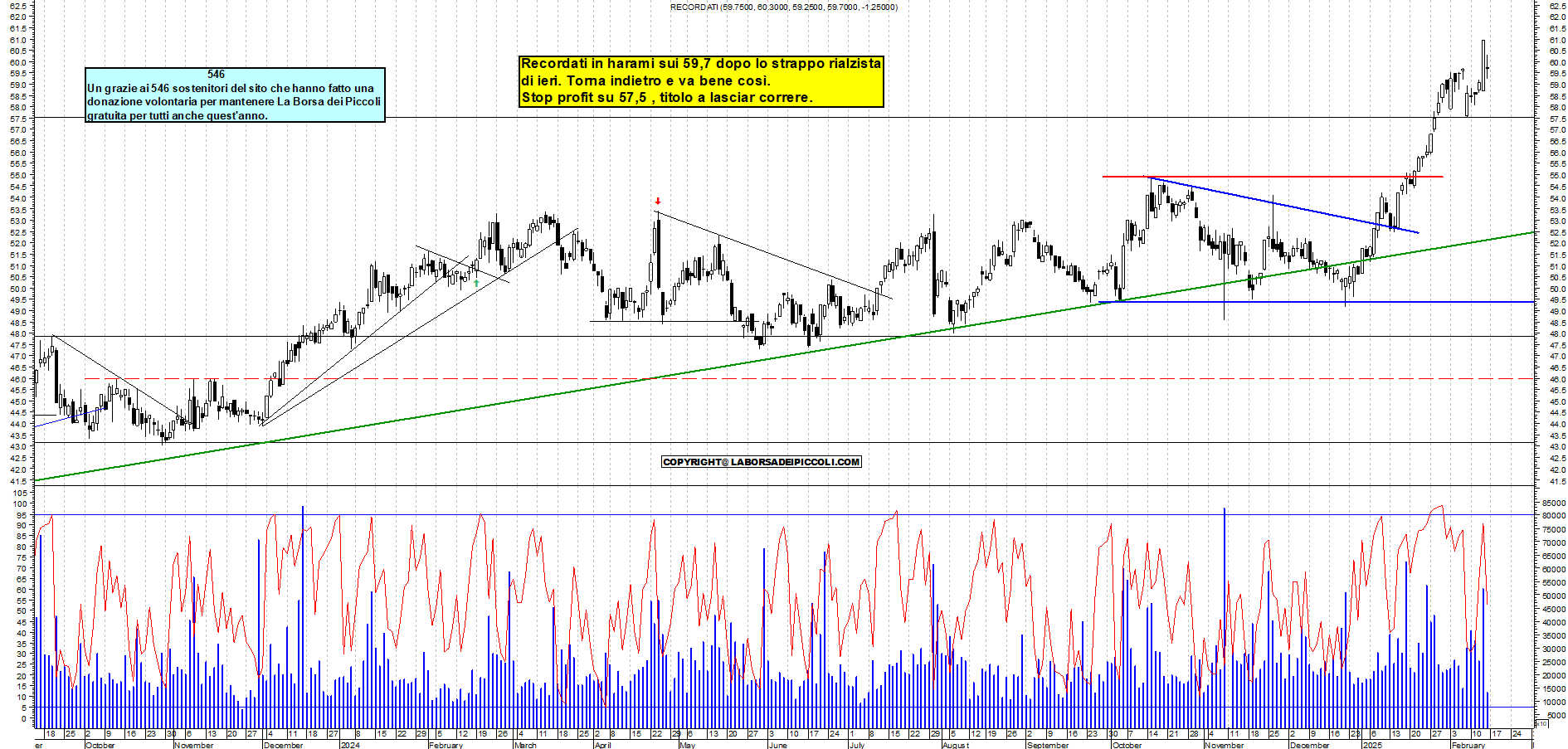Screen dimensions: 1568x749
Task: Click the '25000' volume axis label
Action: pos(1554,663)
